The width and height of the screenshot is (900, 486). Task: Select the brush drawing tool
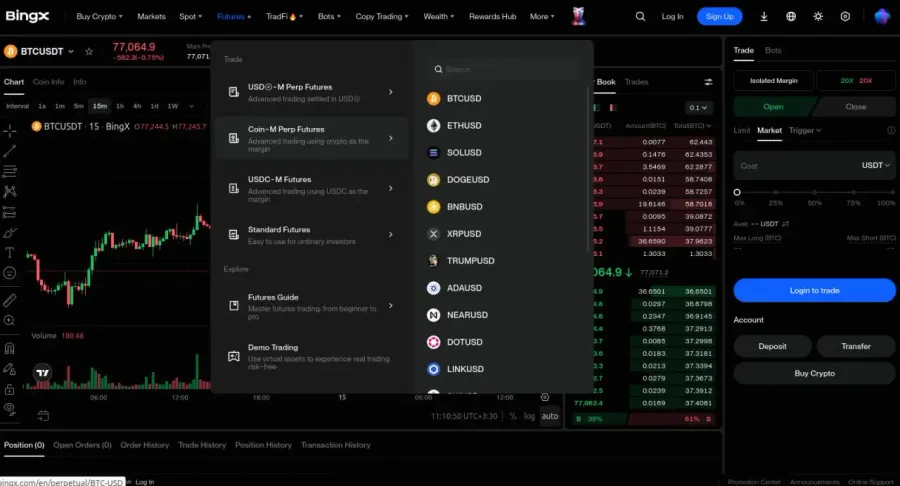point(10,232)
